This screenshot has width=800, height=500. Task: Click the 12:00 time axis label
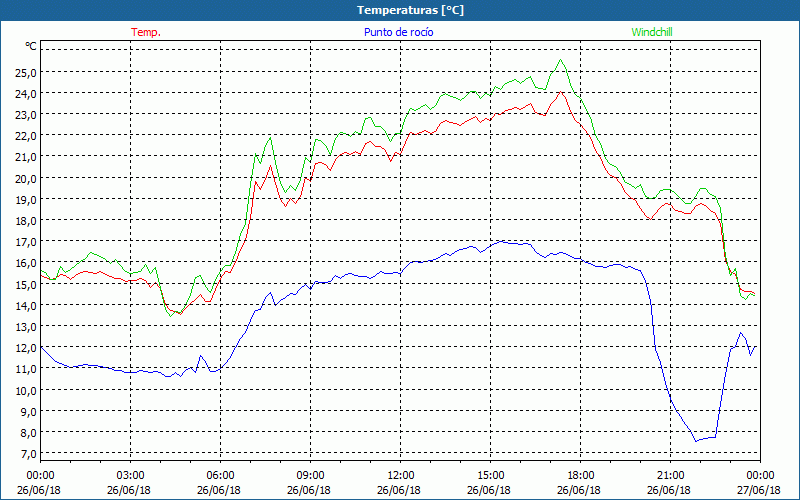[x=401, y=476]
